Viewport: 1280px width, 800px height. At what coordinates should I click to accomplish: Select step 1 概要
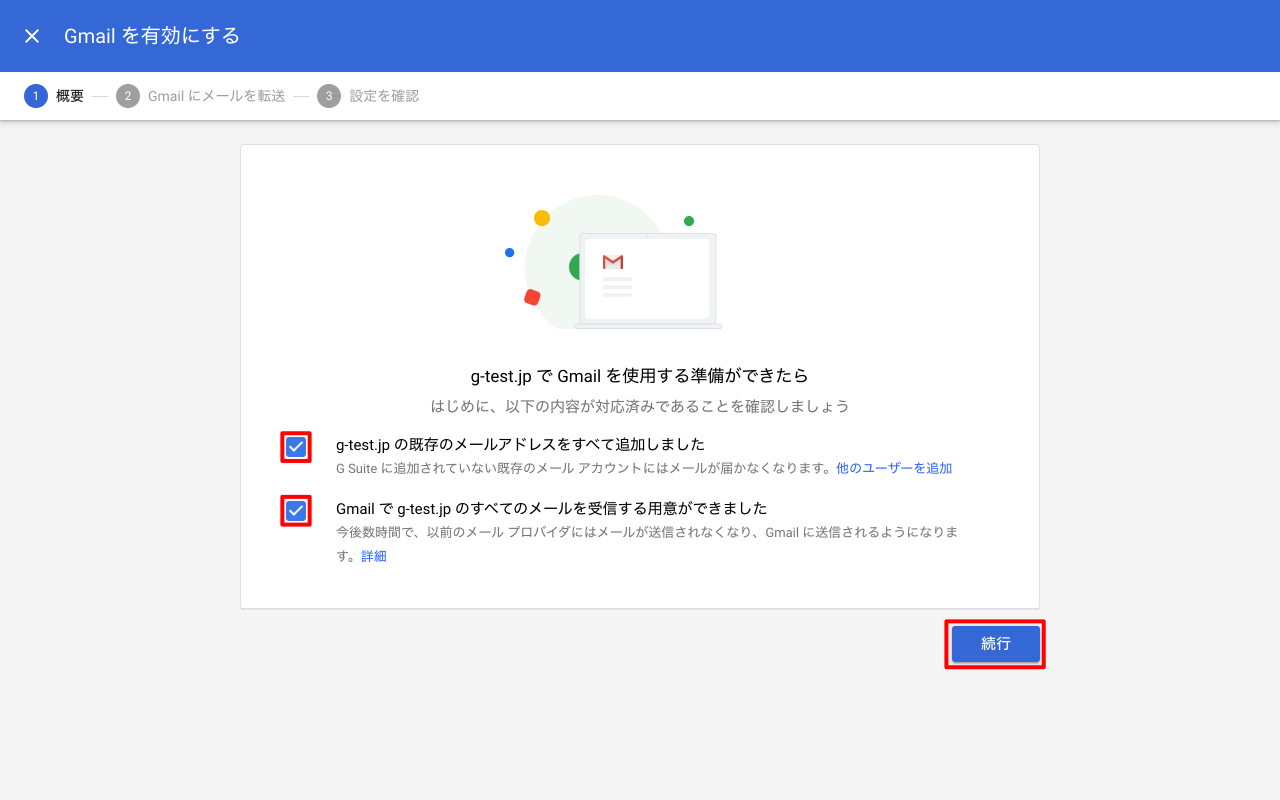[x=54, y=96]
